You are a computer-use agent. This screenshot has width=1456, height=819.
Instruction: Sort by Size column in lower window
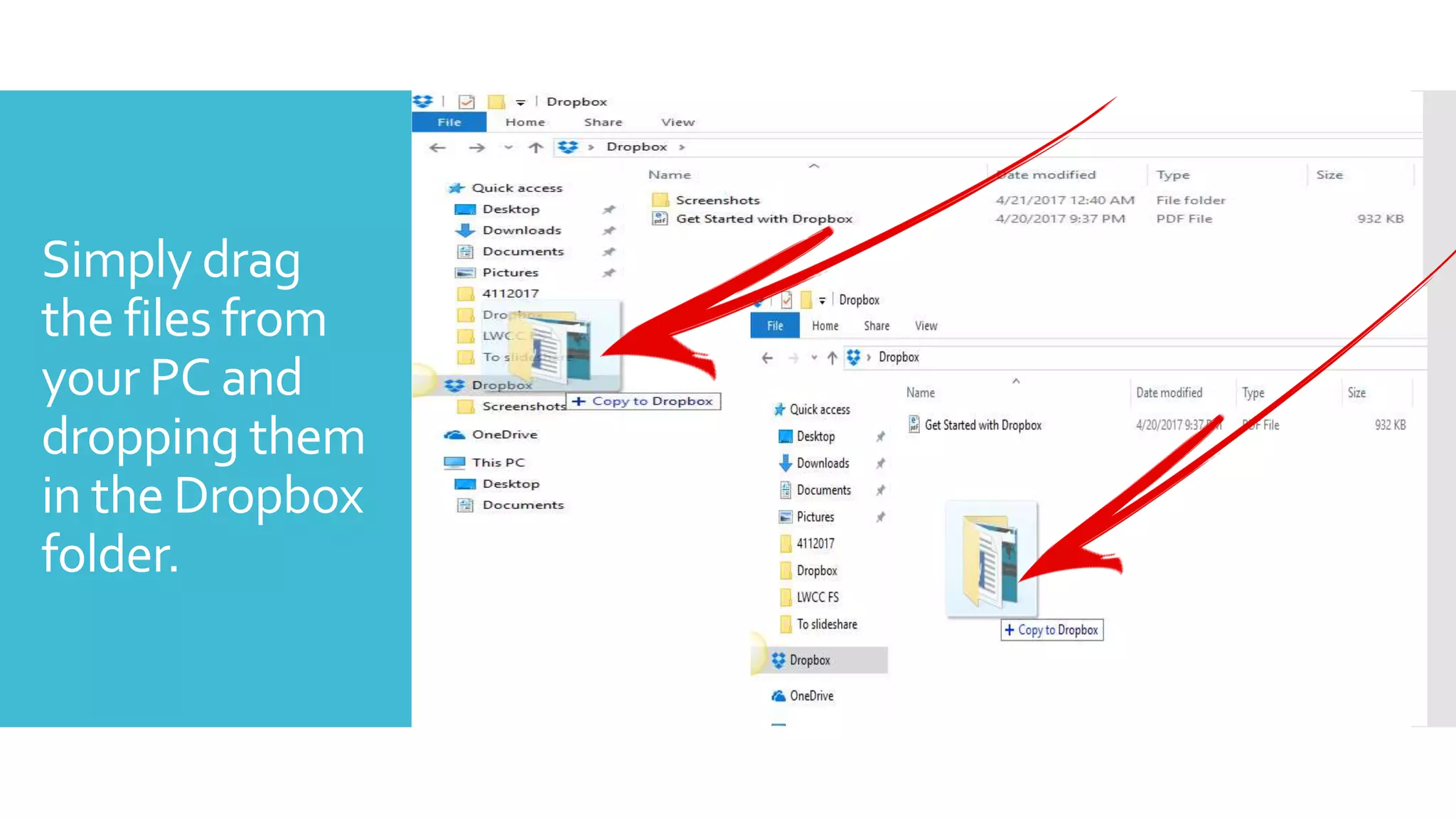point(1356,392)
